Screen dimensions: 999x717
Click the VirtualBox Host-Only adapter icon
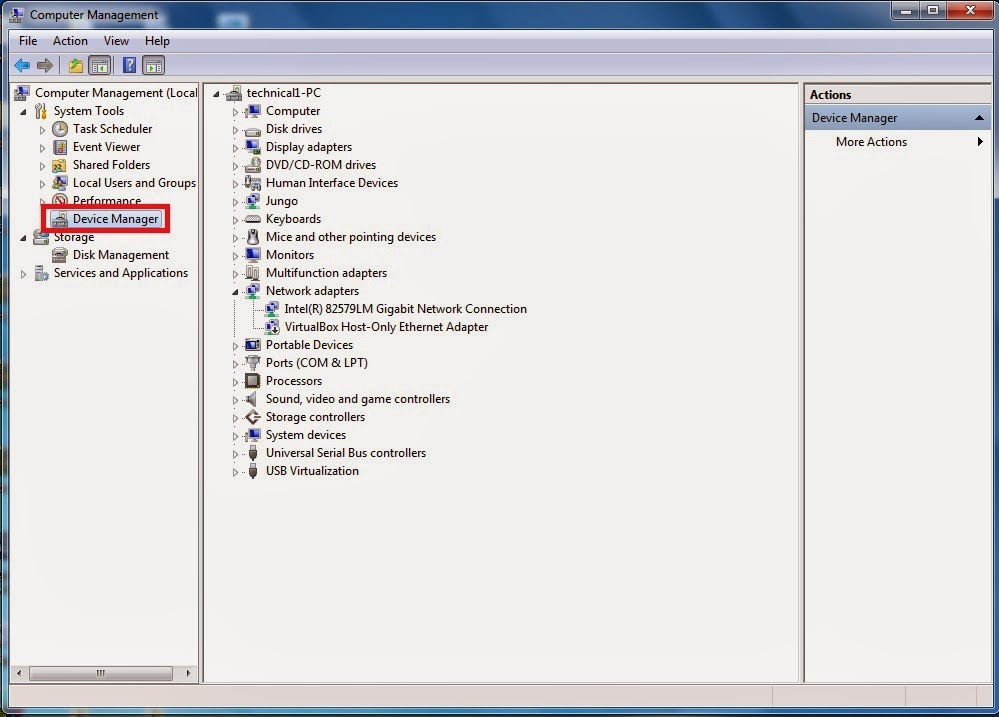coord(272,327)
